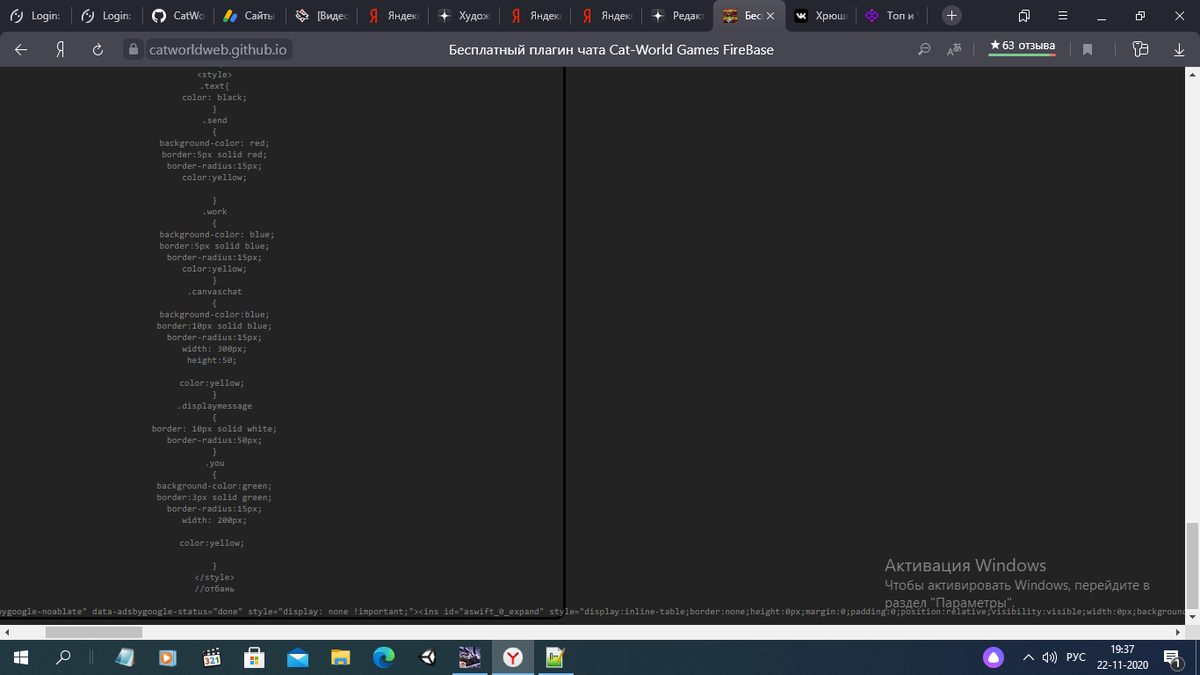Open Unity from the taskbar
The image size is (1200, 675).
pyautogui.click(x=427, y=657)
